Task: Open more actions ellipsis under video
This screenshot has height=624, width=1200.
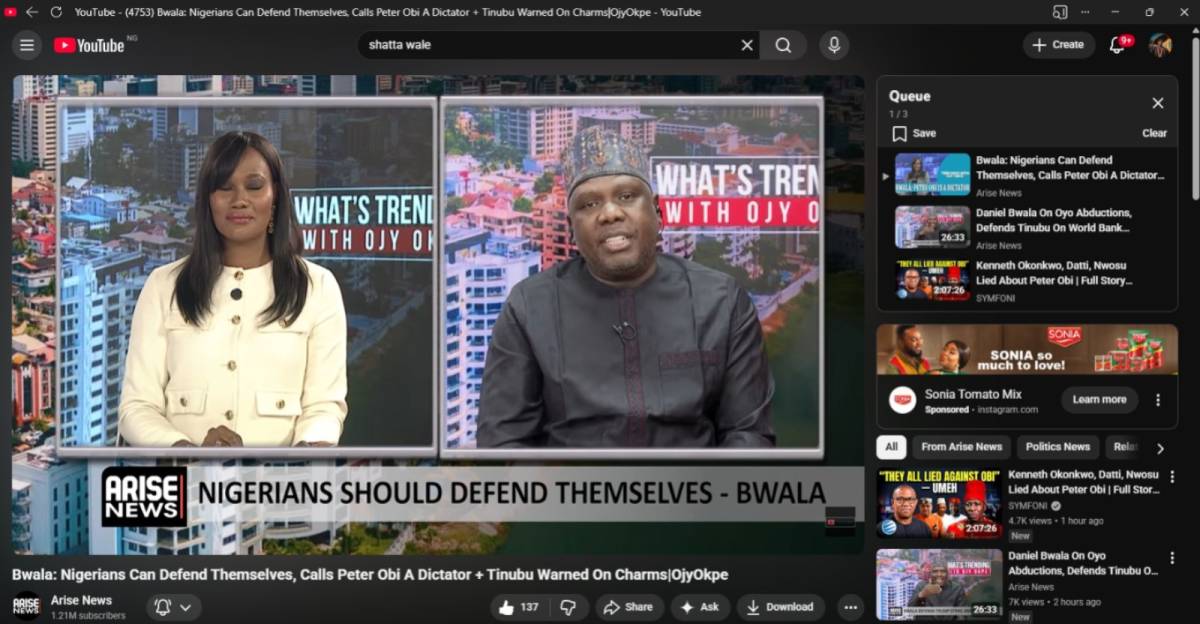Action: 850,607
